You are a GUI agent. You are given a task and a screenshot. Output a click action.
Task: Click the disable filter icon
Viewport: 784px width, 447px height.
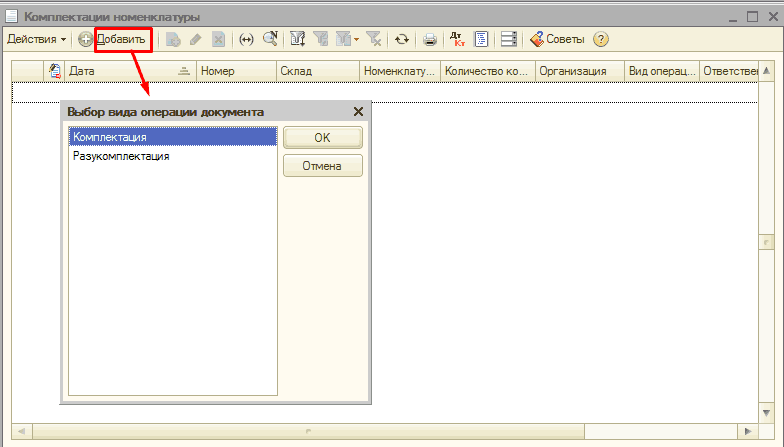374,39
